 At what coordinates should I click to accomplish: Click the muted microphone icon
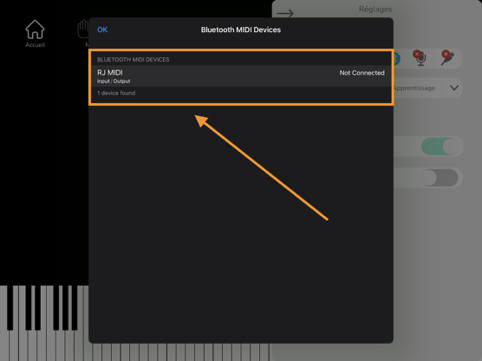[420, 58]
